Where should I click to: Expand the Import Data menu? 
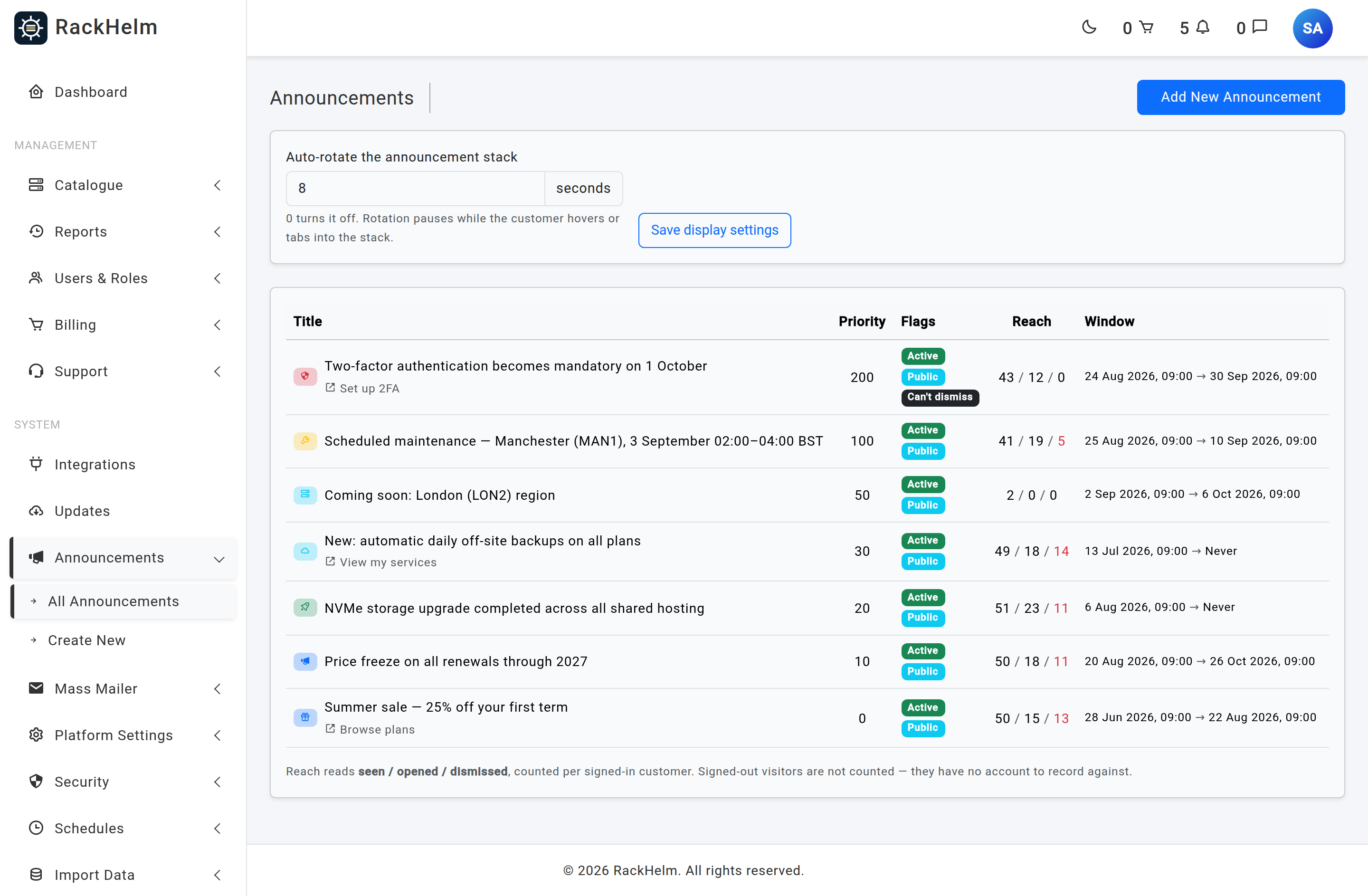pos(123,875)
